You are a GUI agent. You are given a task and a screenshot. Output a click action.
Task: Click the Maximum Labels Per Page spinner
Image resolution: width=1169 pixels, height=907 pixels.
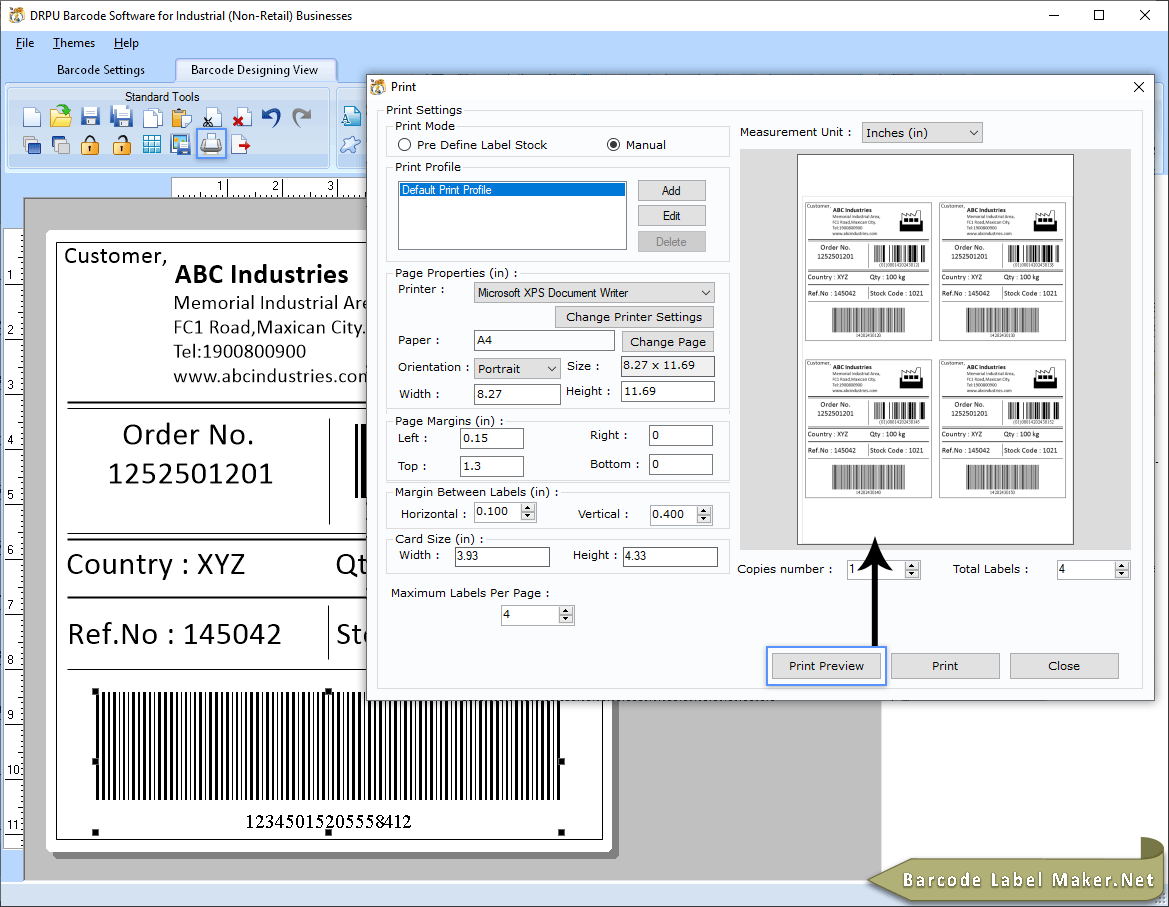[566, 615]
